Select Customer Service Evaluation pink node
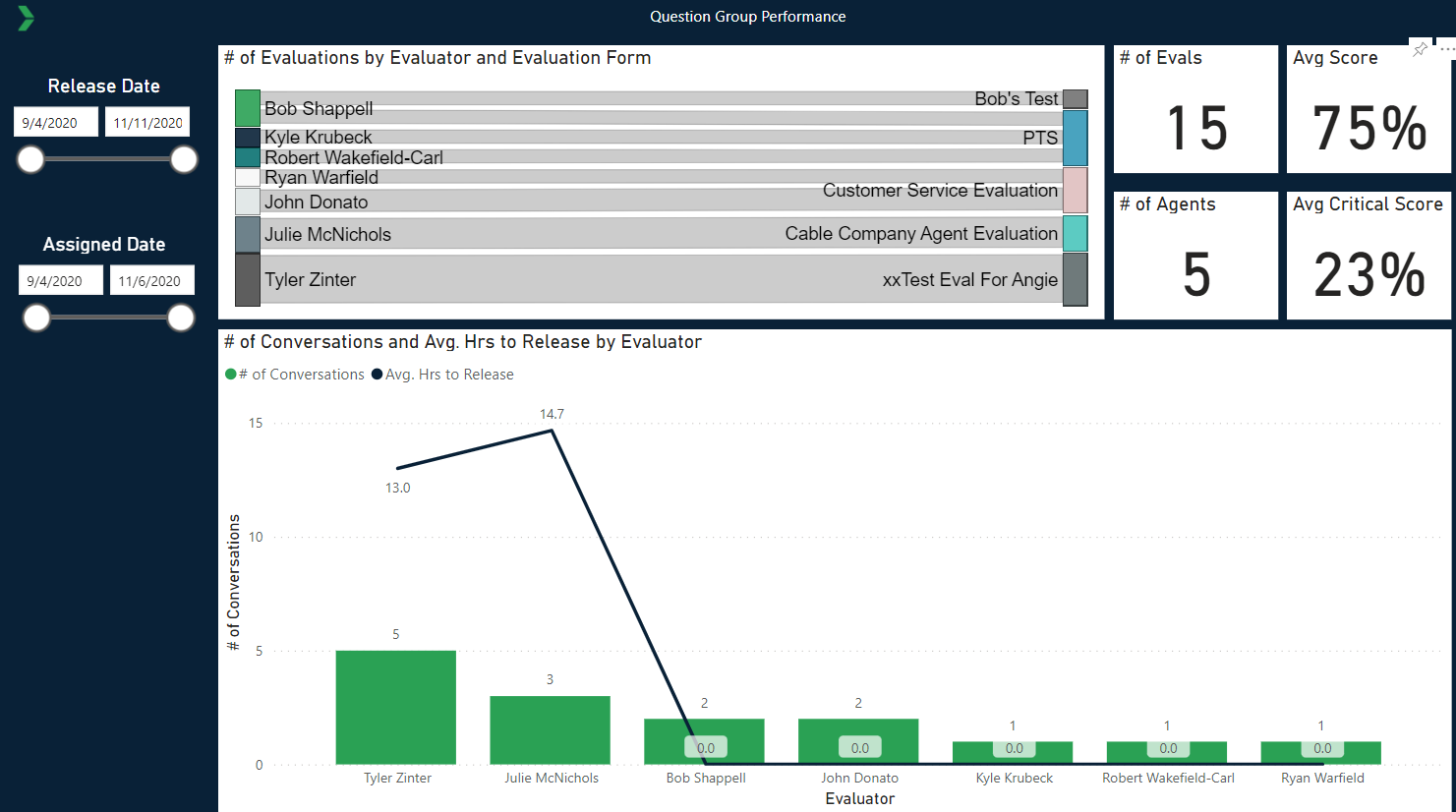This screenshot has height=812, width=1456. click(1076, 190)
